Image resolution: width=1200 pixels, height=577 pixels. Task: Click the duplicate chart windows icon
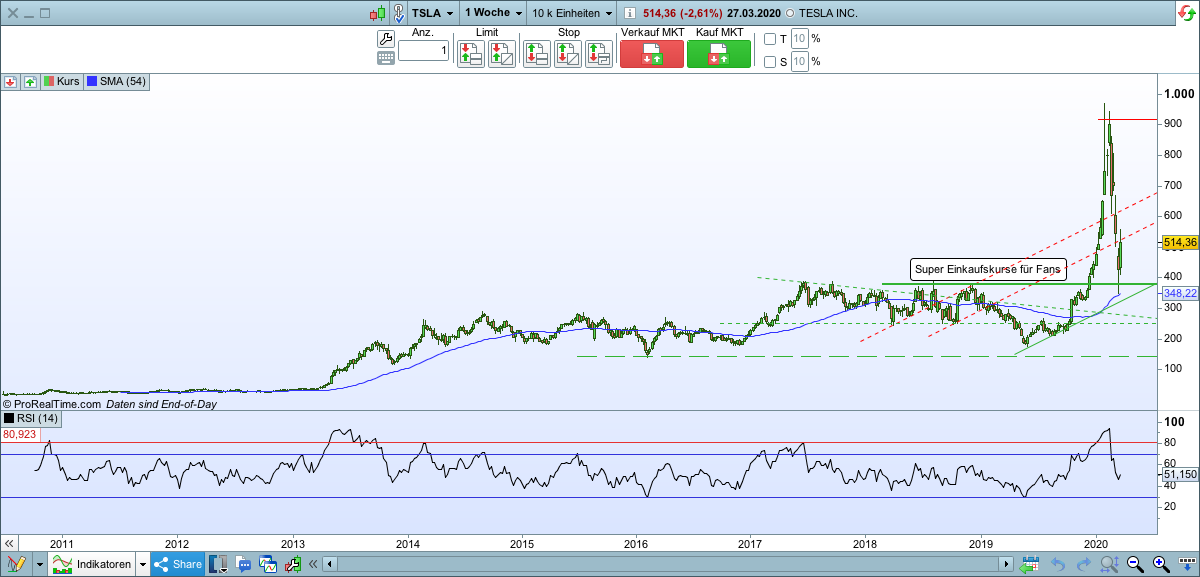268,564
